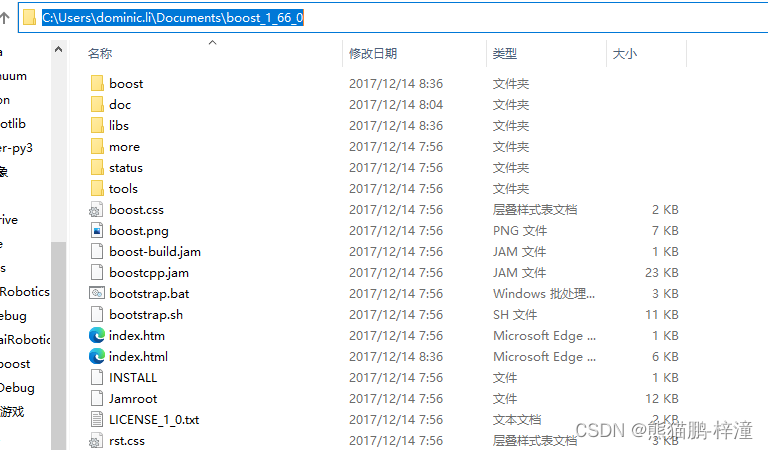Image resolution: width=768 pixels, height=450 pixels.
Task: Click the 23 KB size of boostcpp.jam
Action: (662, 273)
